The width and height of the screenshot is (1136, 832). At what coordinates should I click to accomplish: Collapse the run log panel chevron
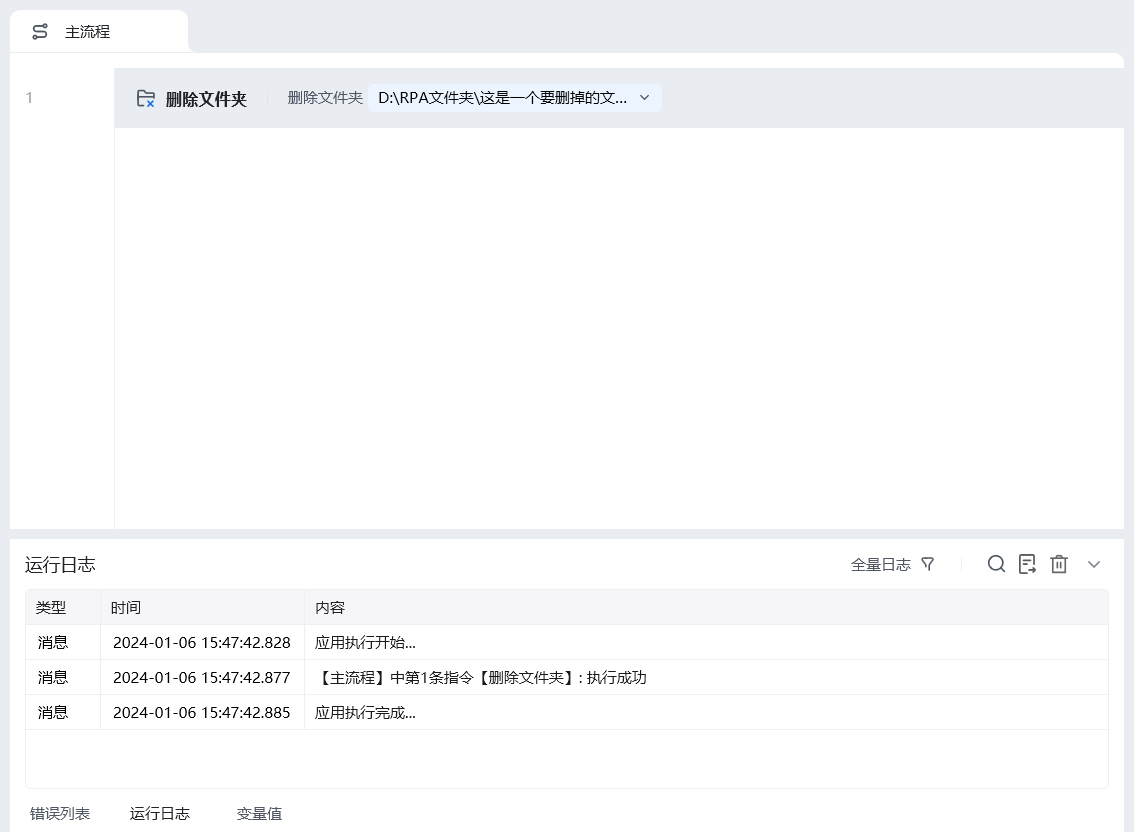pos(1094,565)
